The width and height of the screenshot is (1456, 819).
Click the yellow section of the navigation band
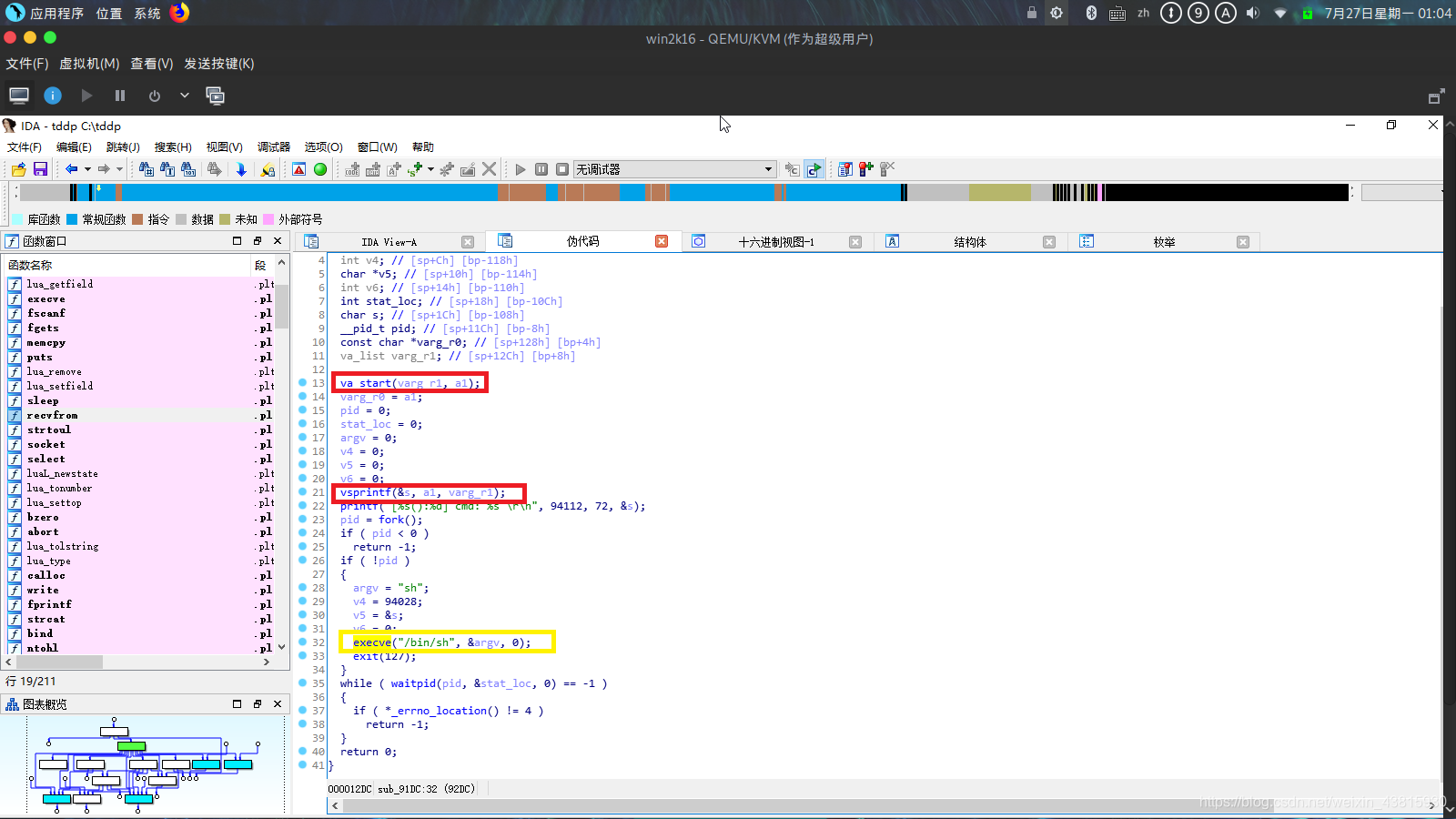[x=999, y=192]
